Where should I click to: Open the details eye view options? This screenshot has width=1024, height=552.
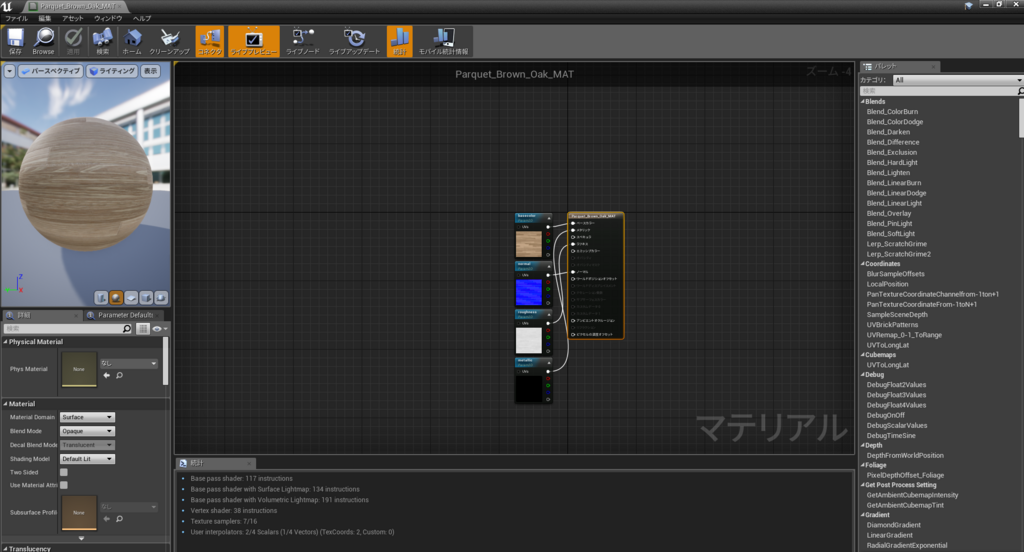tap(159, 329)
